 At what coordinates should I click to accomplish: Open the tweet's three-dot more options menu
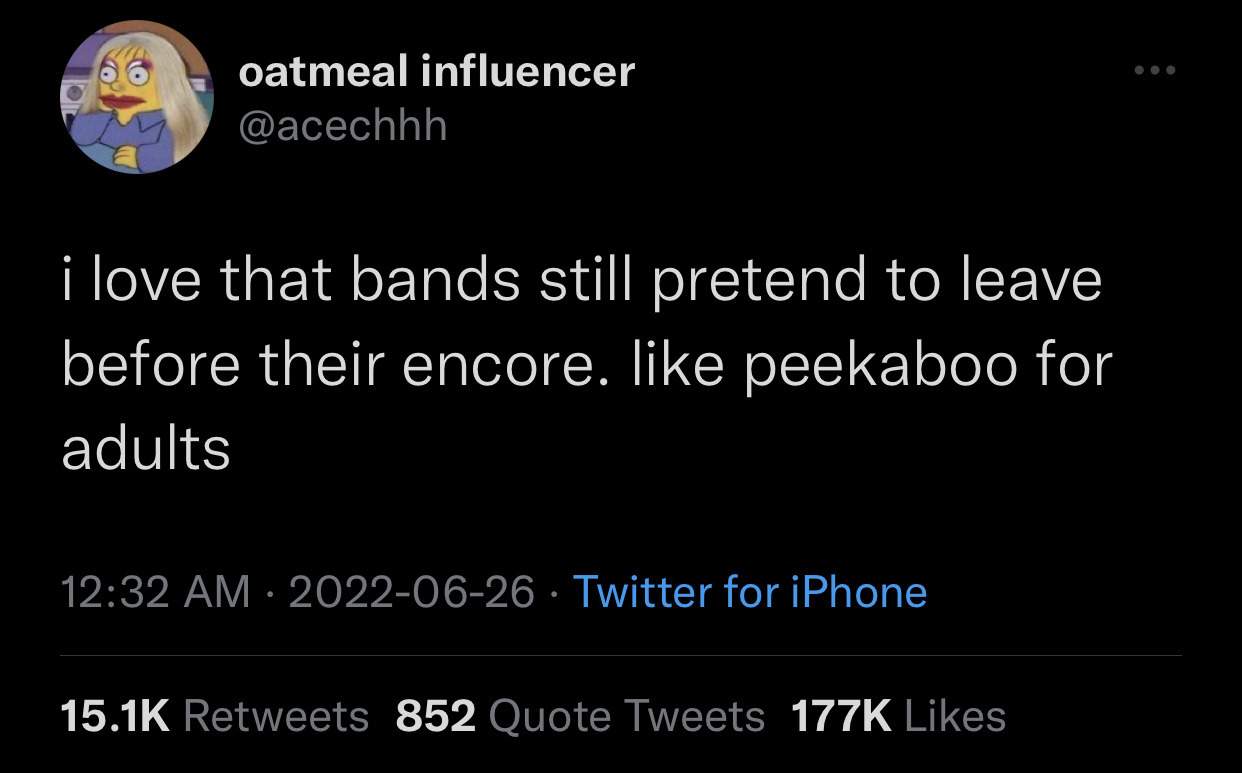(1155, 72)
